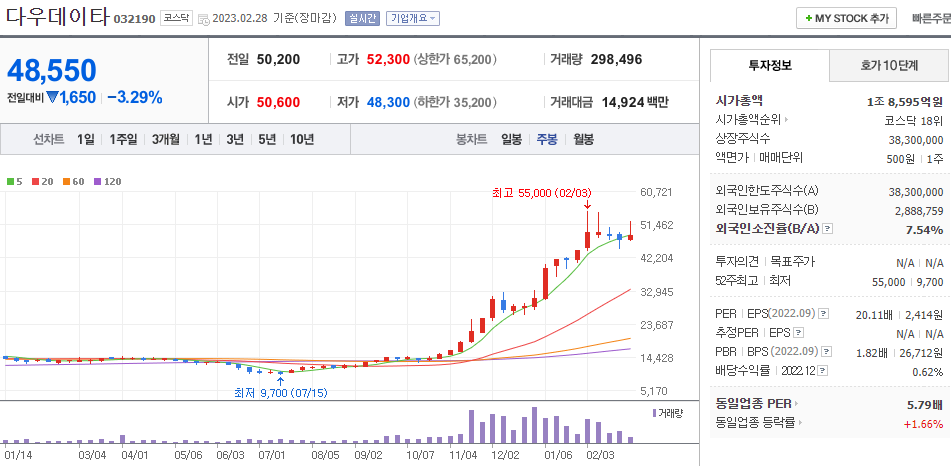Select the 5년 line chart range

tap(267, 139)
